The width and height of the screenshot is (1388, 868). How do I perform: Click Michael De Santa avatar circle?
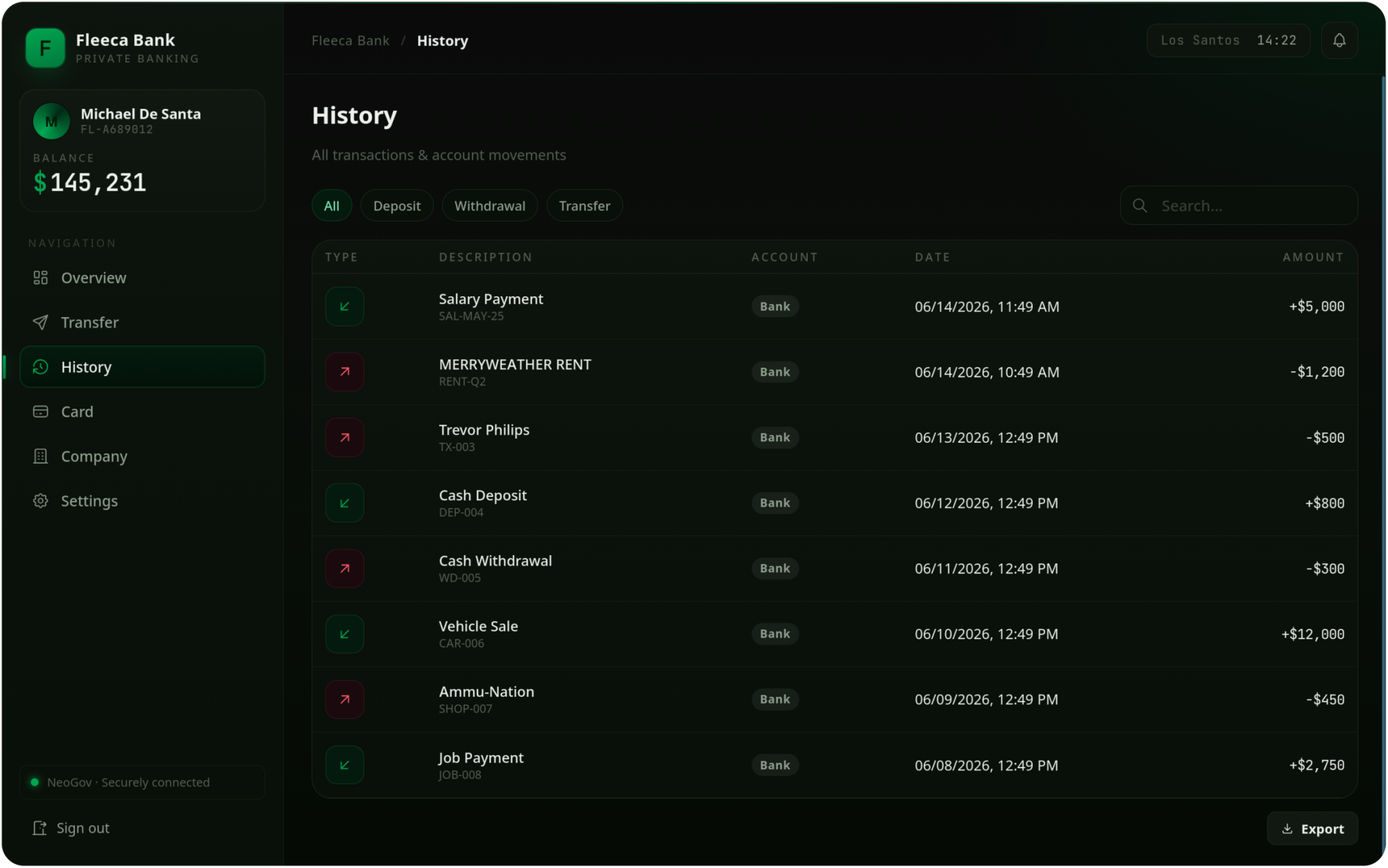click(51, 121)
